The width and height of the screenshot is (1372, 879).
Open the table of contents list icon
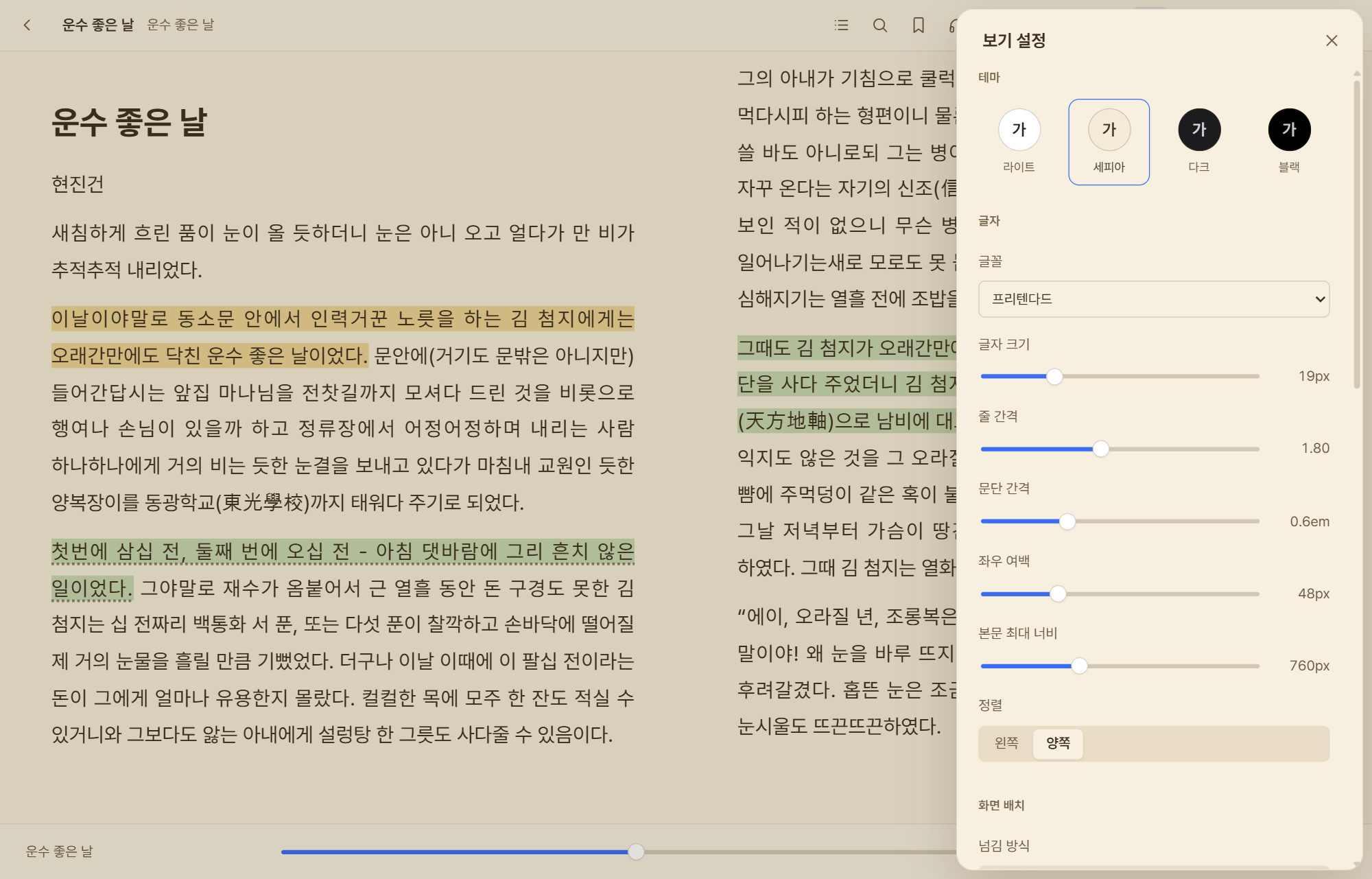[842, 25]
